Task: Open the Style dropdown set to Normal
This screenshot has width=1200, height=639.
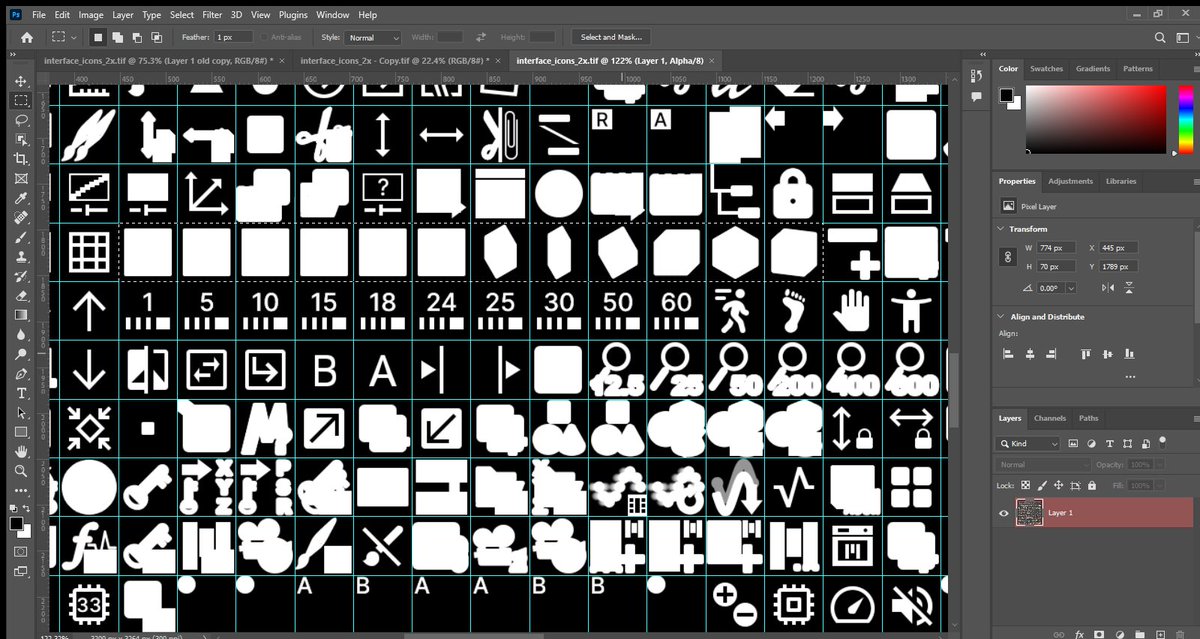Action: [x=373, y=37]
